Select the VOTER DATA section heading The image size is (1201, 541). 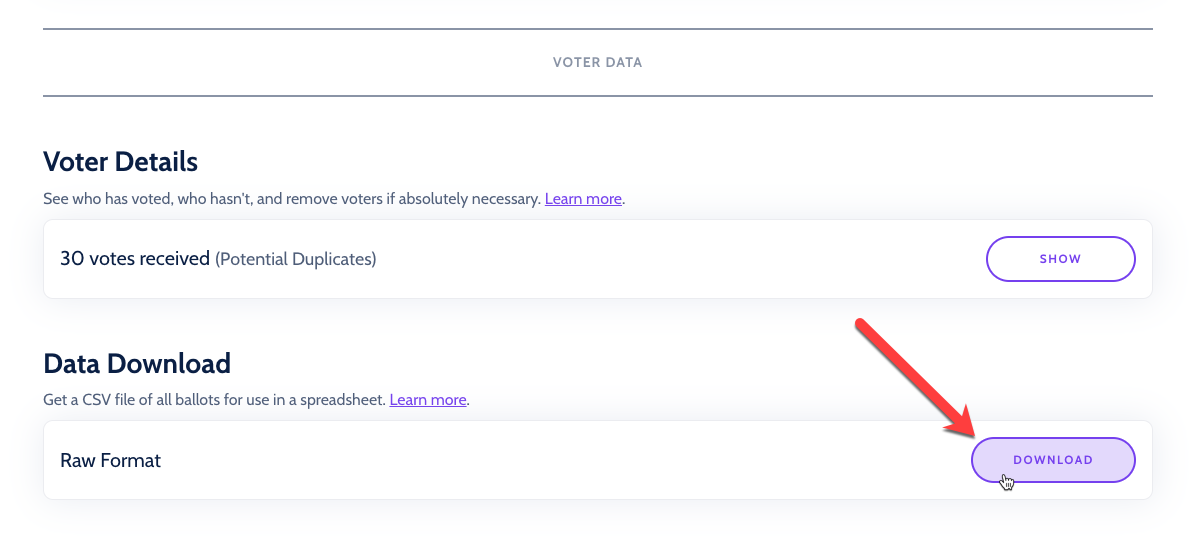pyautogui.click(x=598, y=62)
